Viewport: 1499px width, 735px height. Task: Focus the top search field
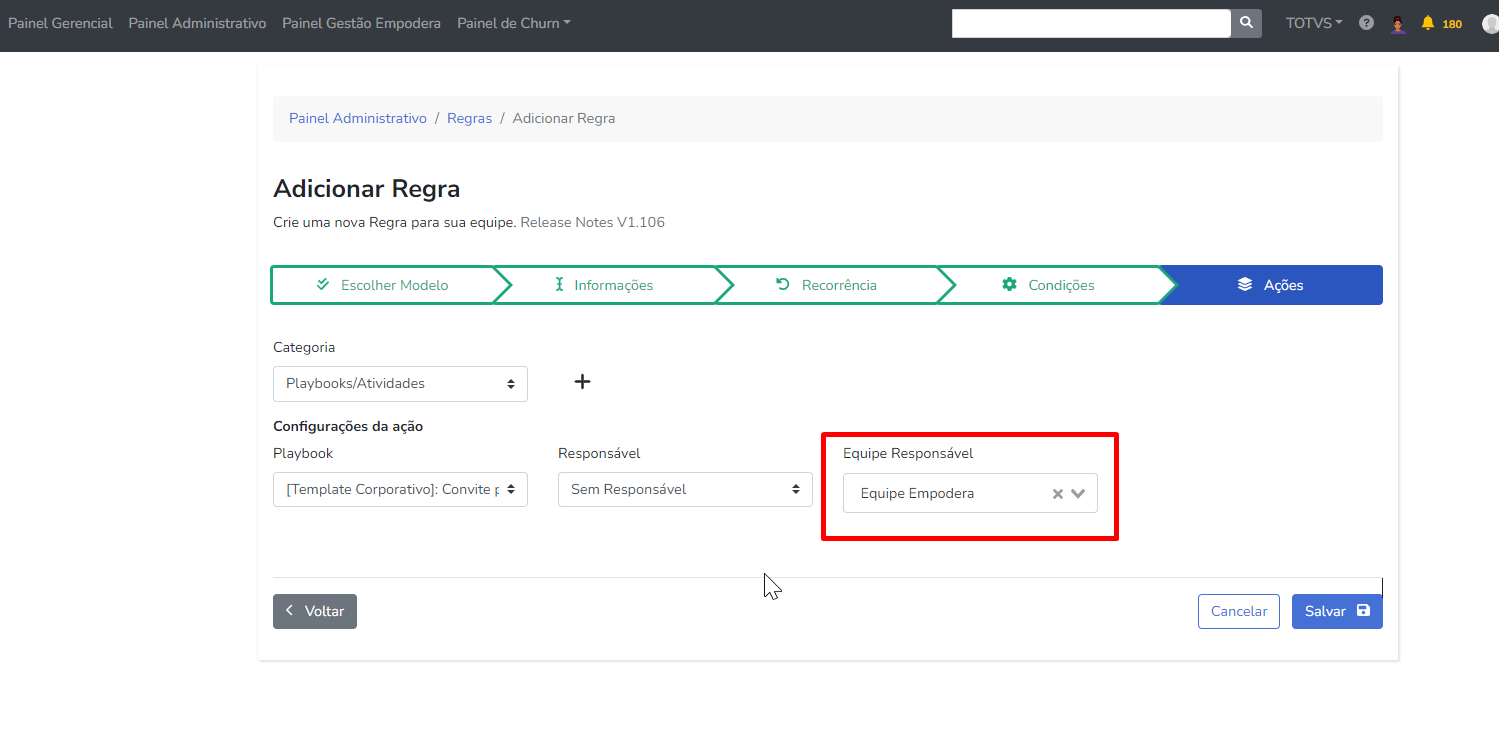(1091, 23)
